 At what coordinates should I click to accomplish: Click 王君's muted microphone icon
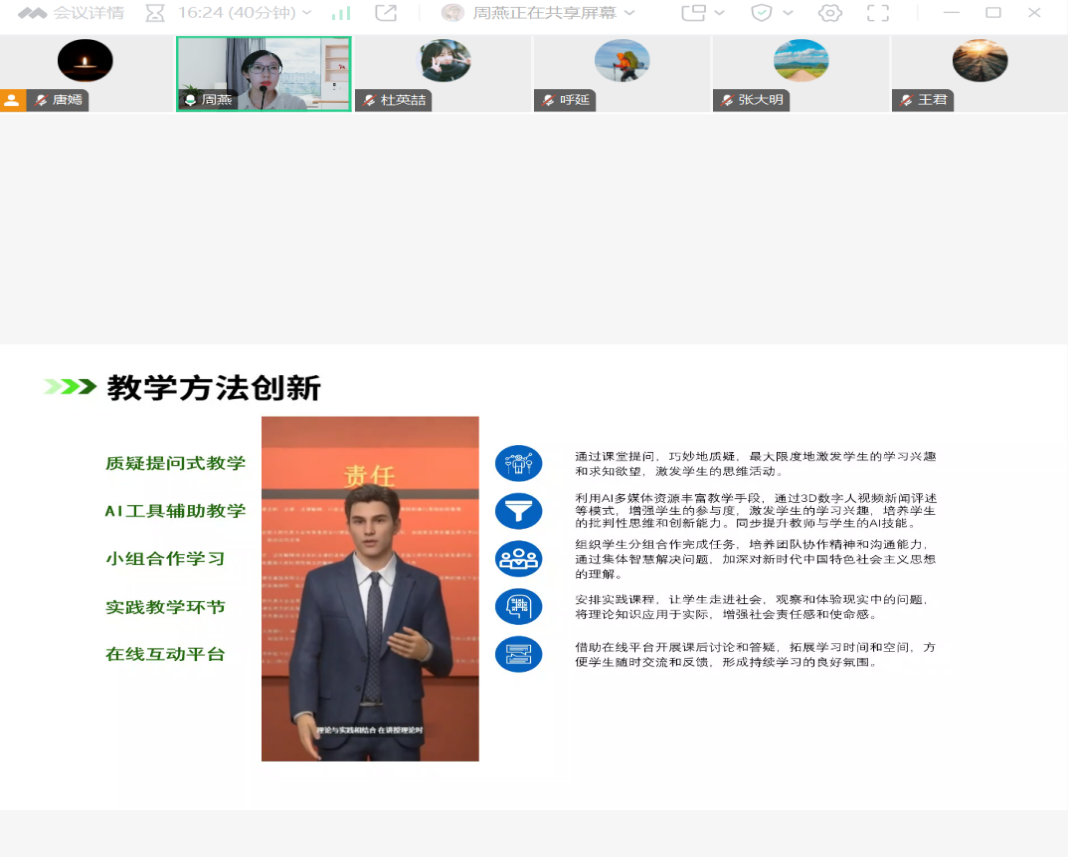[x=907, y=100]
